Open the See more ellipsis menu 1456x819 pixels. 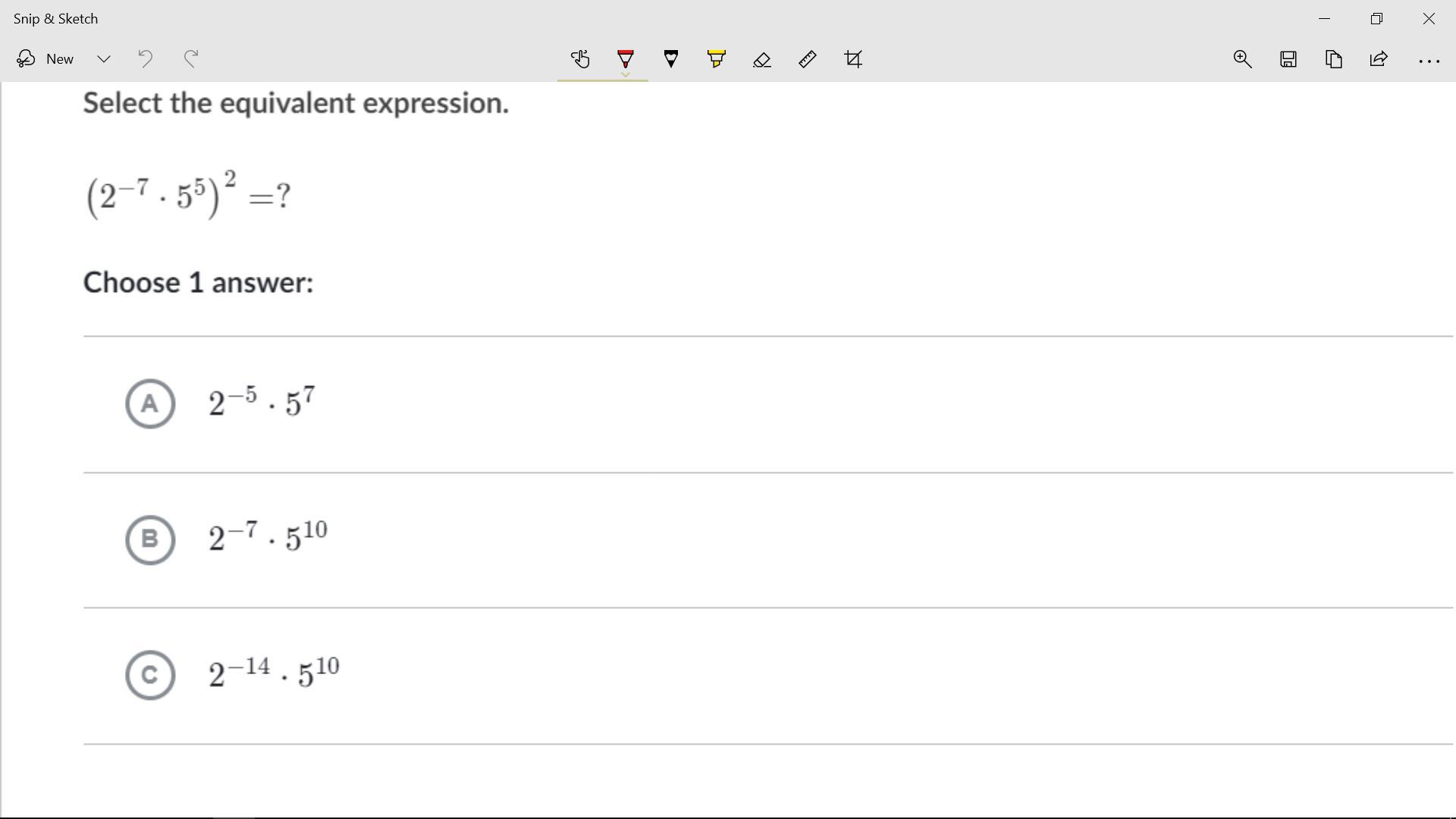tap(1429, 60)
